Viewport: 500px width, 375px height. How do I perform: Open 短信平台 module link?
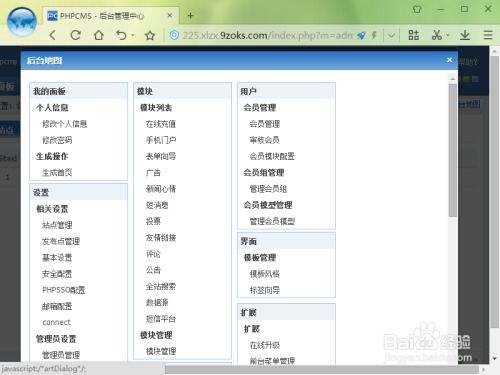(x=161, y=319)
